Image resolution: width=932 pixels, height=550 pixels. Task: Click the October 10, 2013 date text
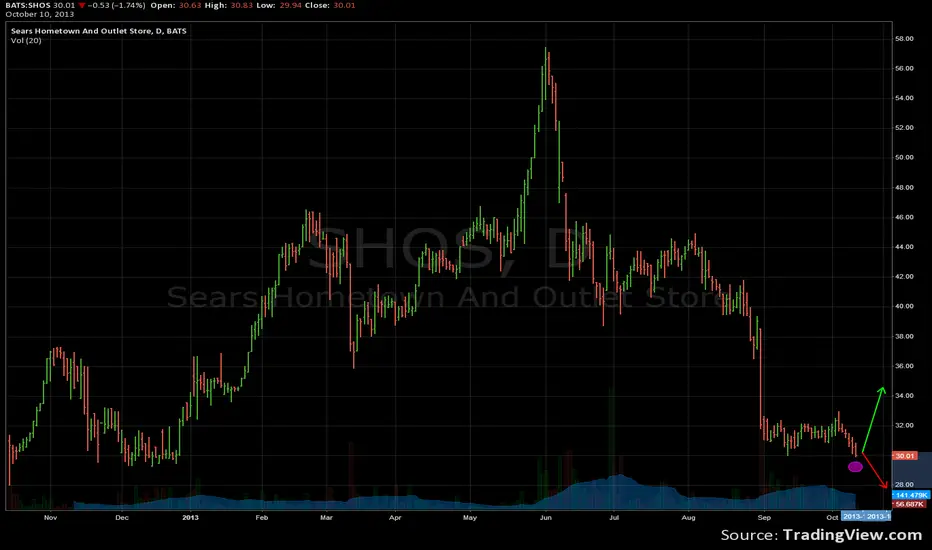tap(40, 14)
